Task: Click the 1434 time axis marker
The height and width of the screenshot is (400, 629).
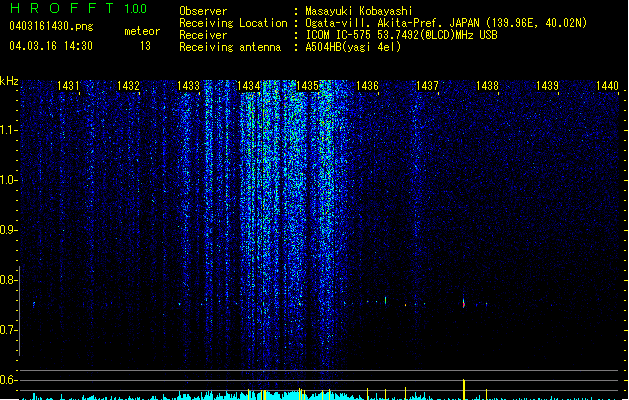Action: click(x=248, y=86)
